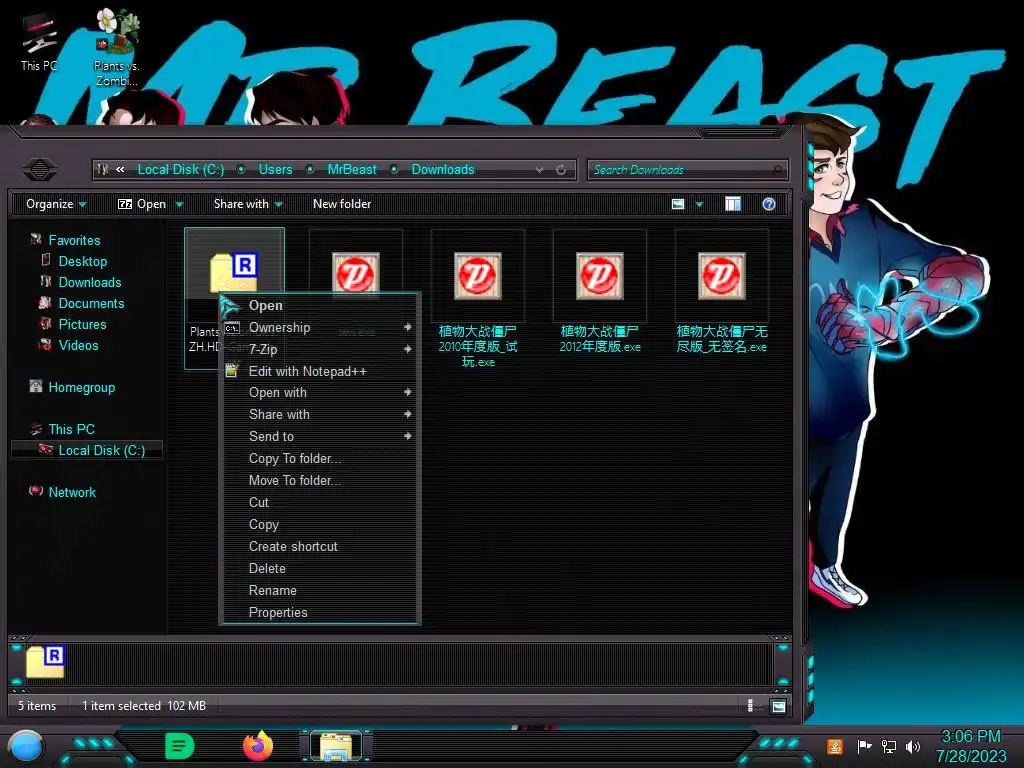Viewport: 1024px width, 768px height.
Task: Click the search magnifier icon
Action: pyautogui.click(x=777, y=170)
